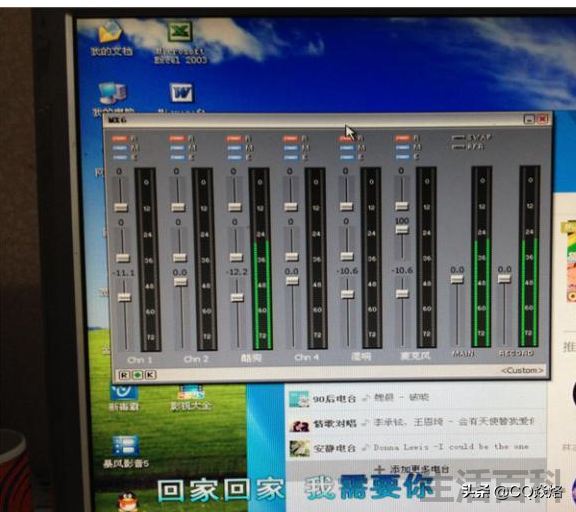Toggle the red button on the 麦克风 channel
This screenshot has height=512, width=576.
point(403,138)
